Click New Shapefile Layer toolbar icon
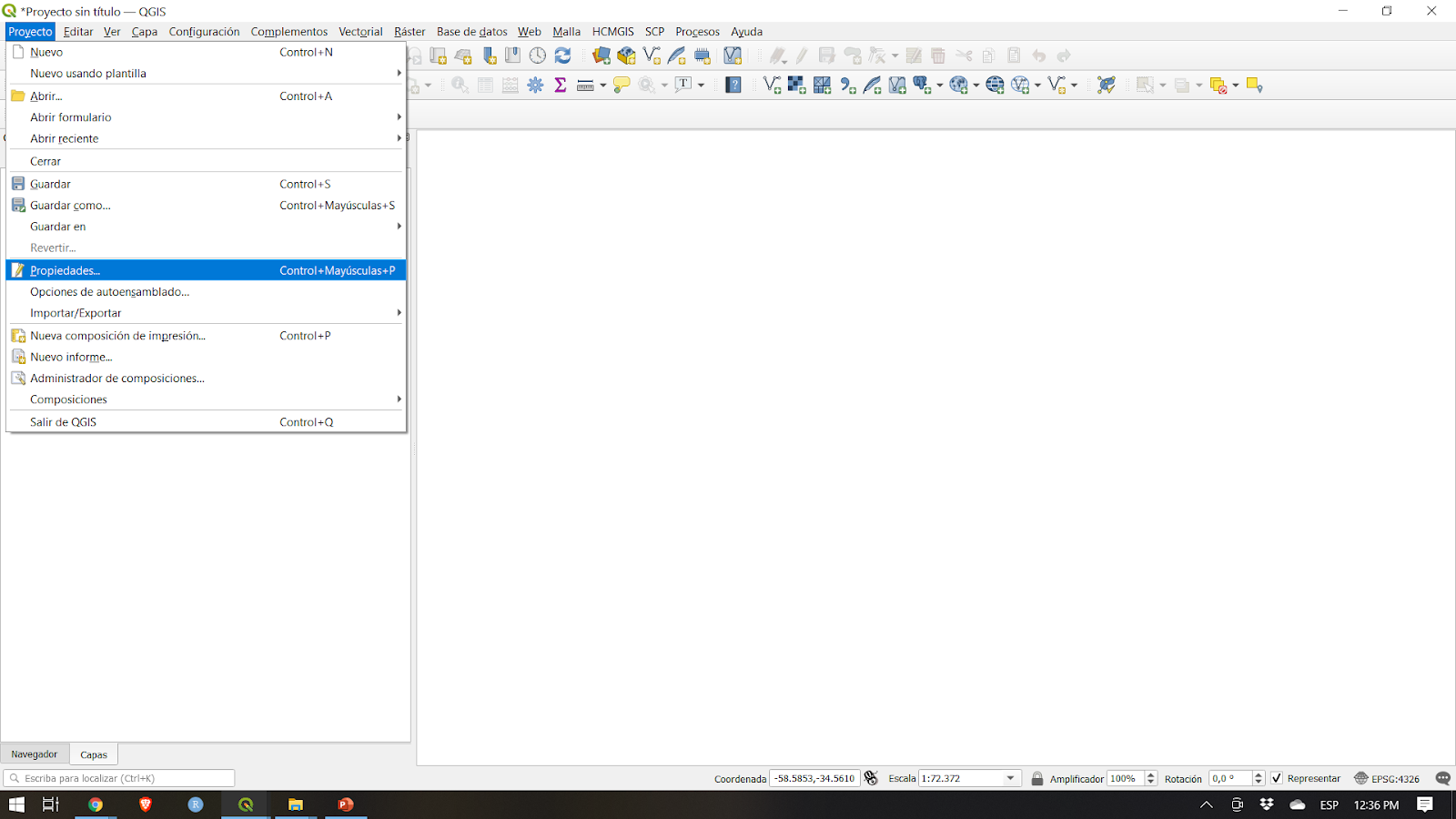The width and height of the screenshot is (1456, 819). click(x=652, y=56)
